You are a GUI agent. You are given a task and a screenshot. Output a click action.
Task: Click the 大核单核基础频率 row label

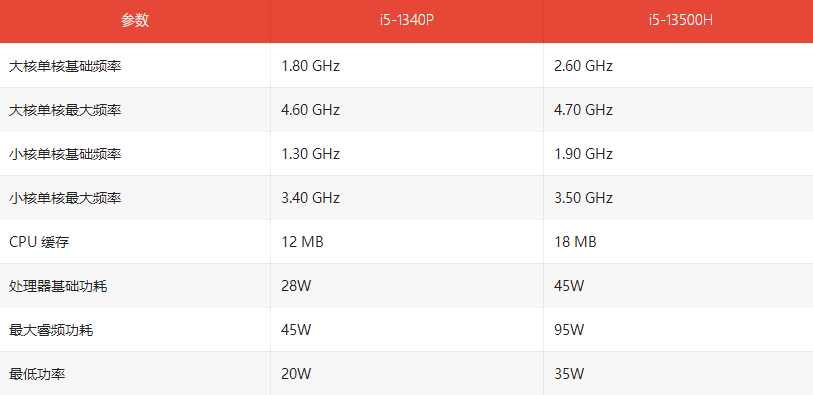[x=65, y=66]
